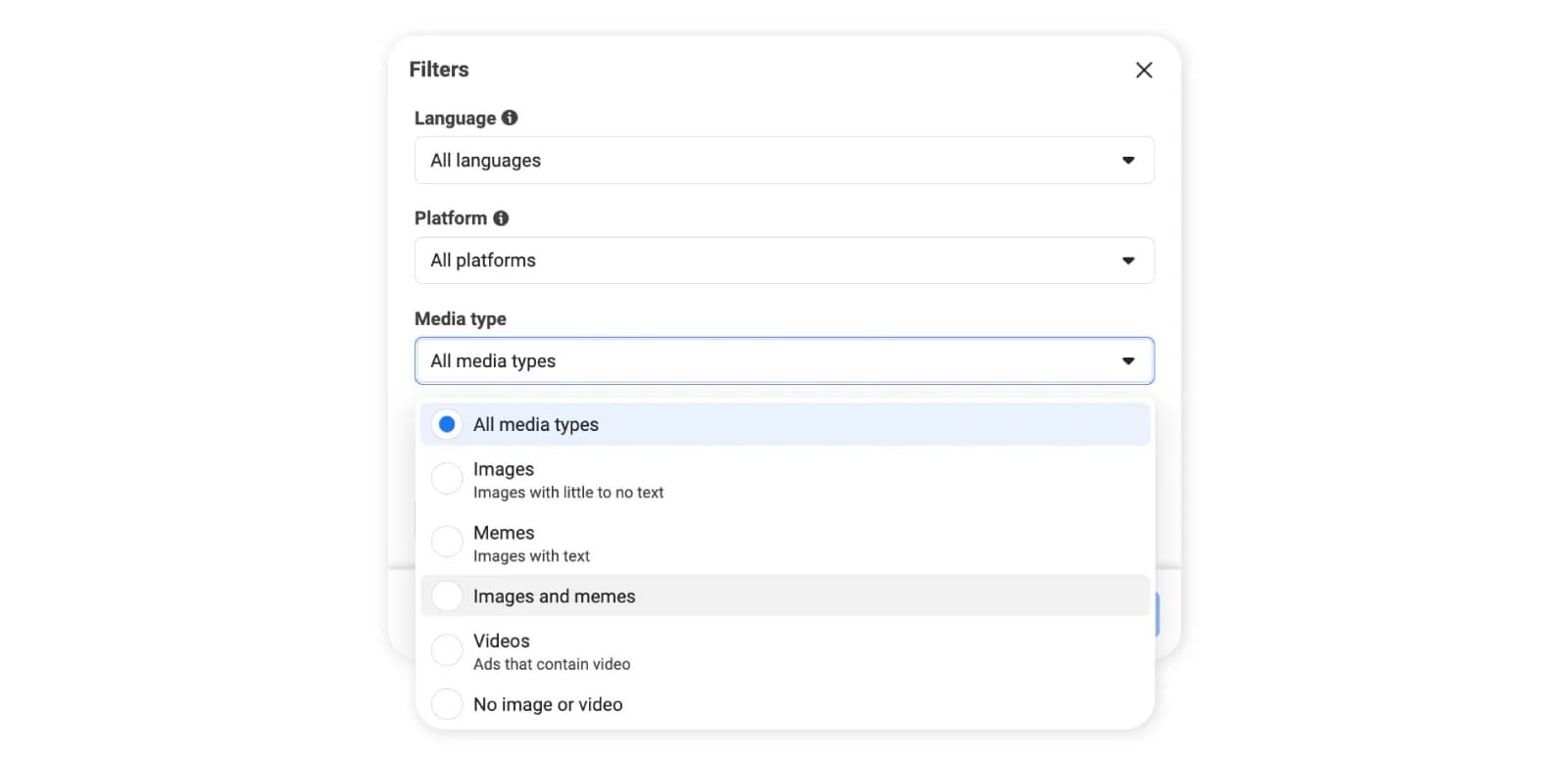Click the 'Images with little to no text' description

coord(568,493)
